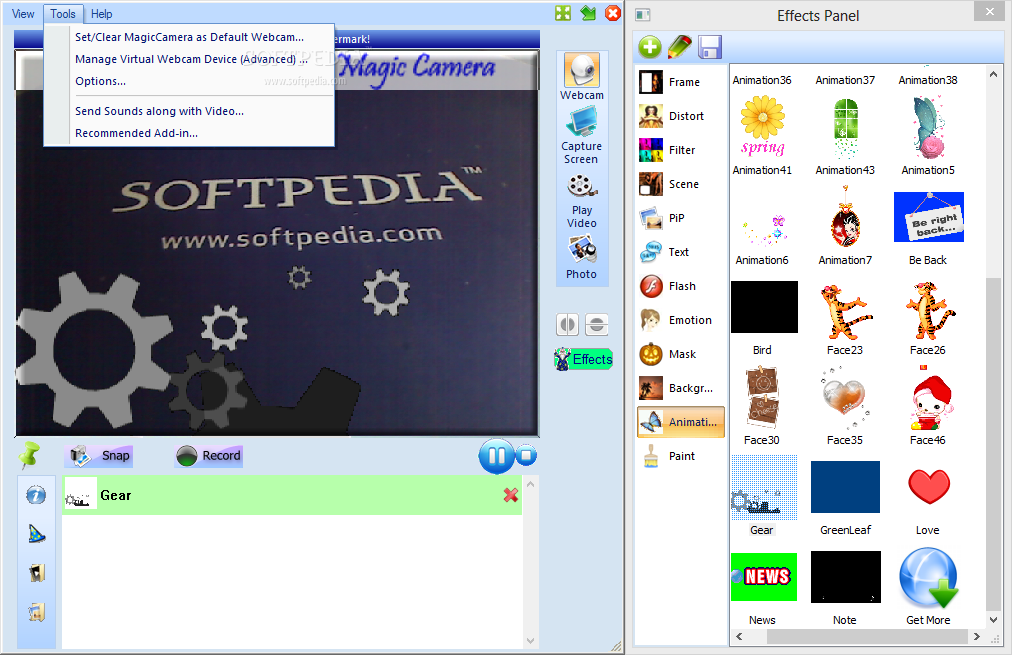
Task: Select the Animation effect category
Action: (x=681, y=422)
